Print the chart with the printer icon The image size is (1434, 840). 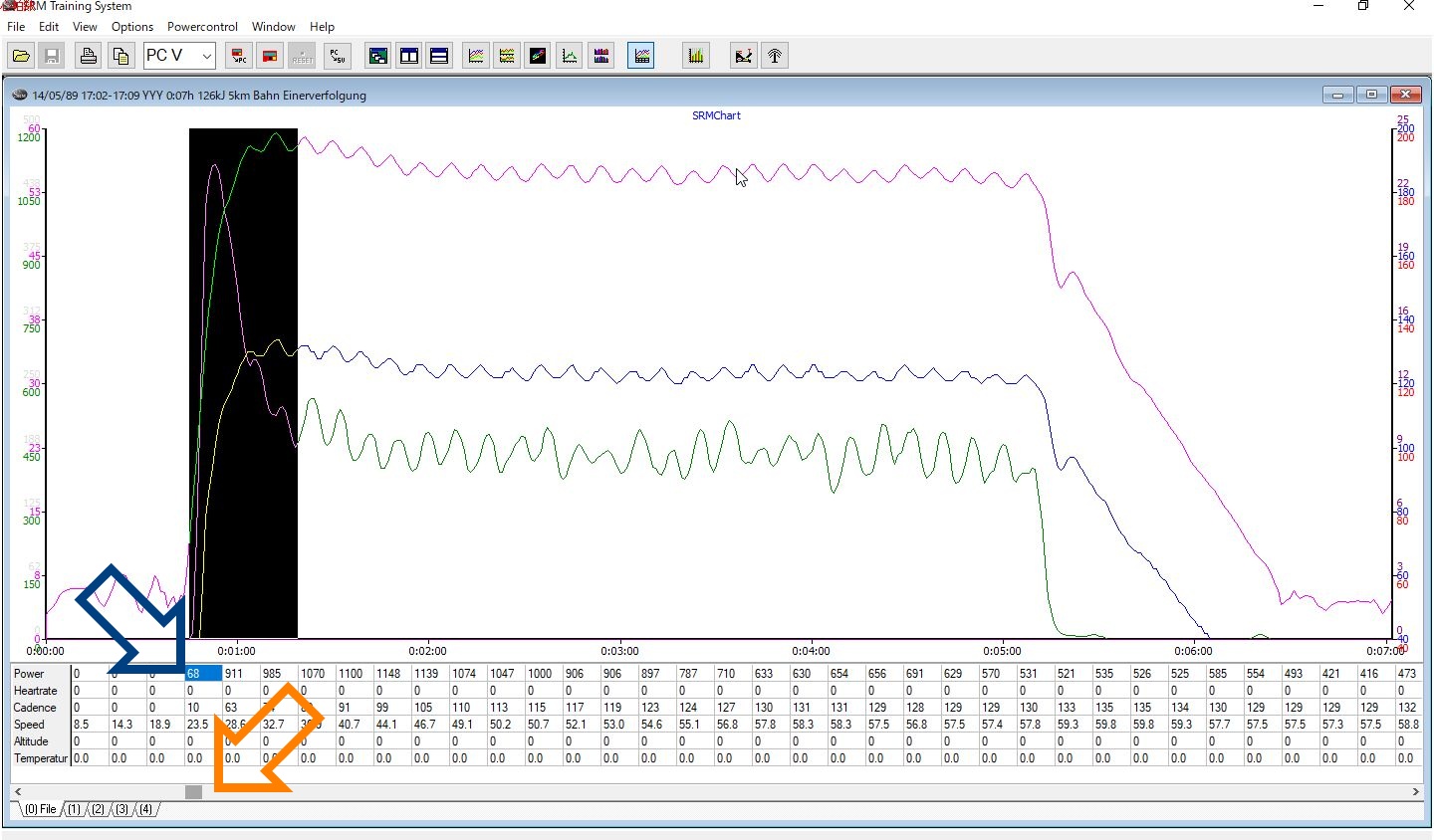point(89,56)
